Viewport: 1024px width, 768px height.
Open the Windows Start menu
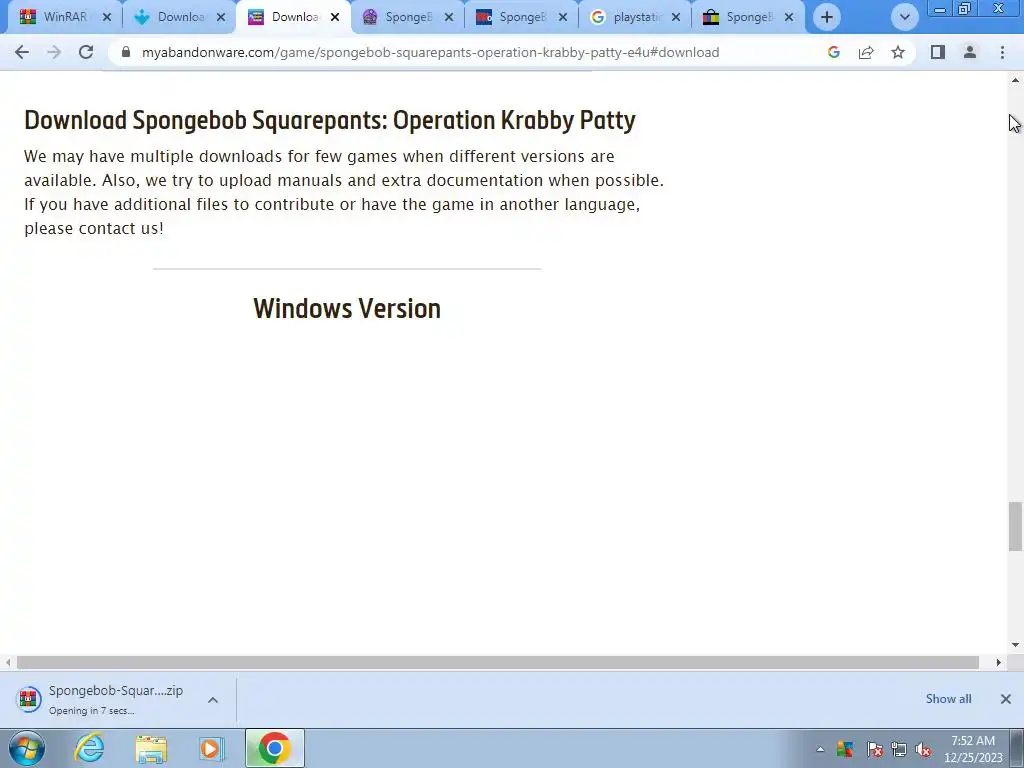click(x=27, y=748)
